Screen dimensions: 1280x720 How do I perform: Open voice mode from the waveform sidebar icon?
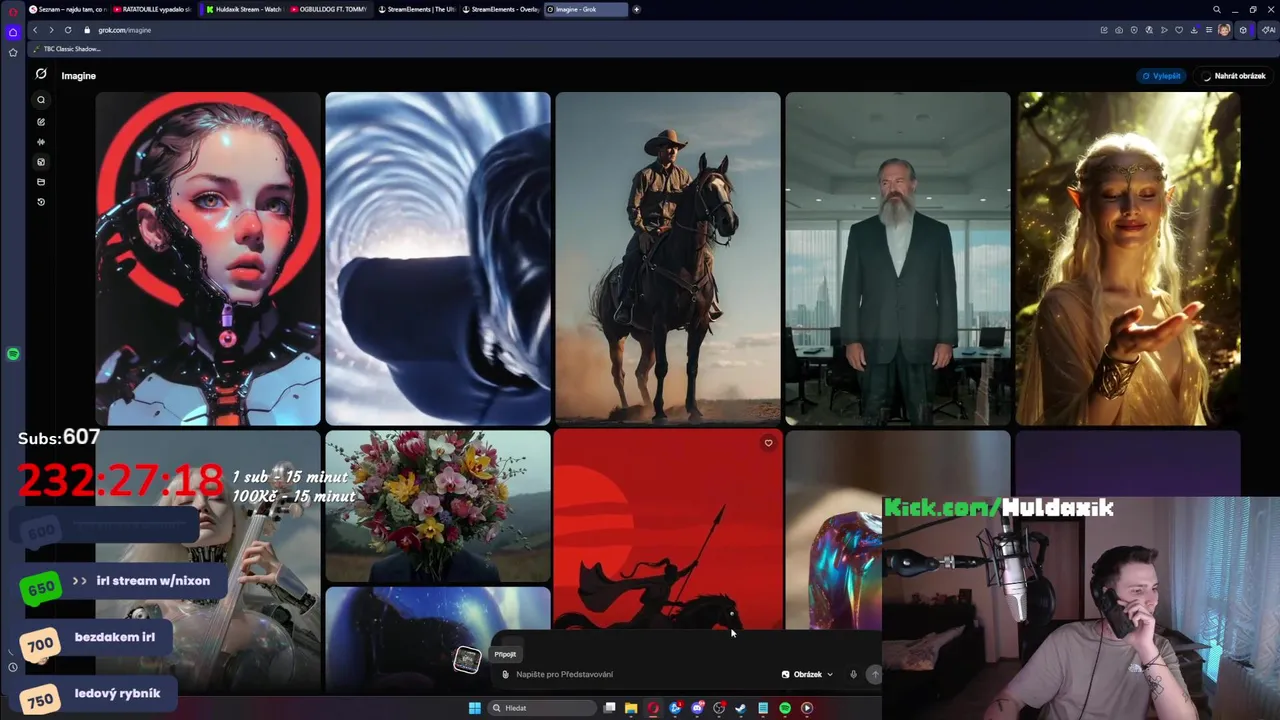point(41,142)
